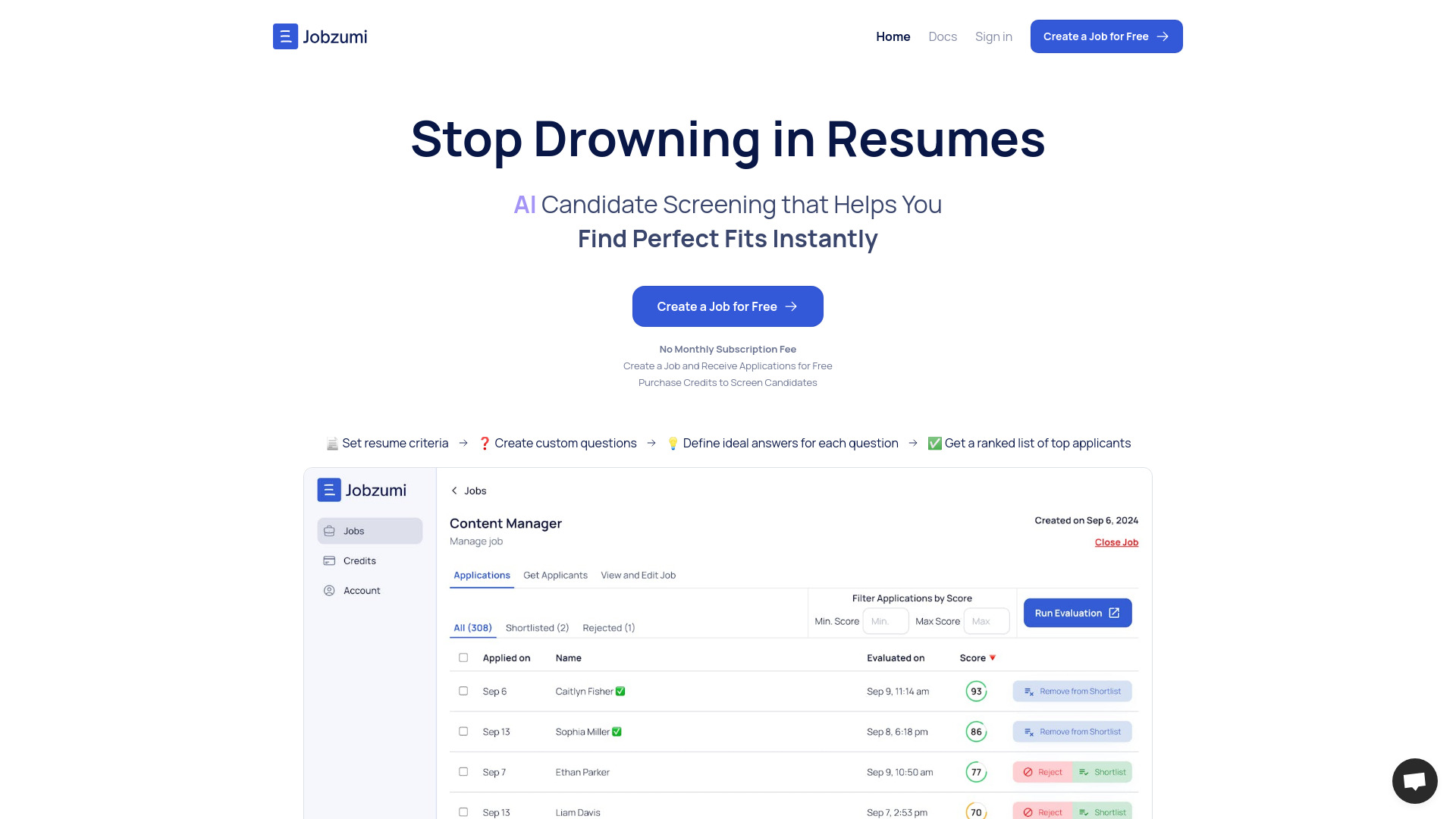Viewport: 1456px width, 819px height.
Task: Click the Jobzumi header logo icon
Action: click(x=284, y=36)
